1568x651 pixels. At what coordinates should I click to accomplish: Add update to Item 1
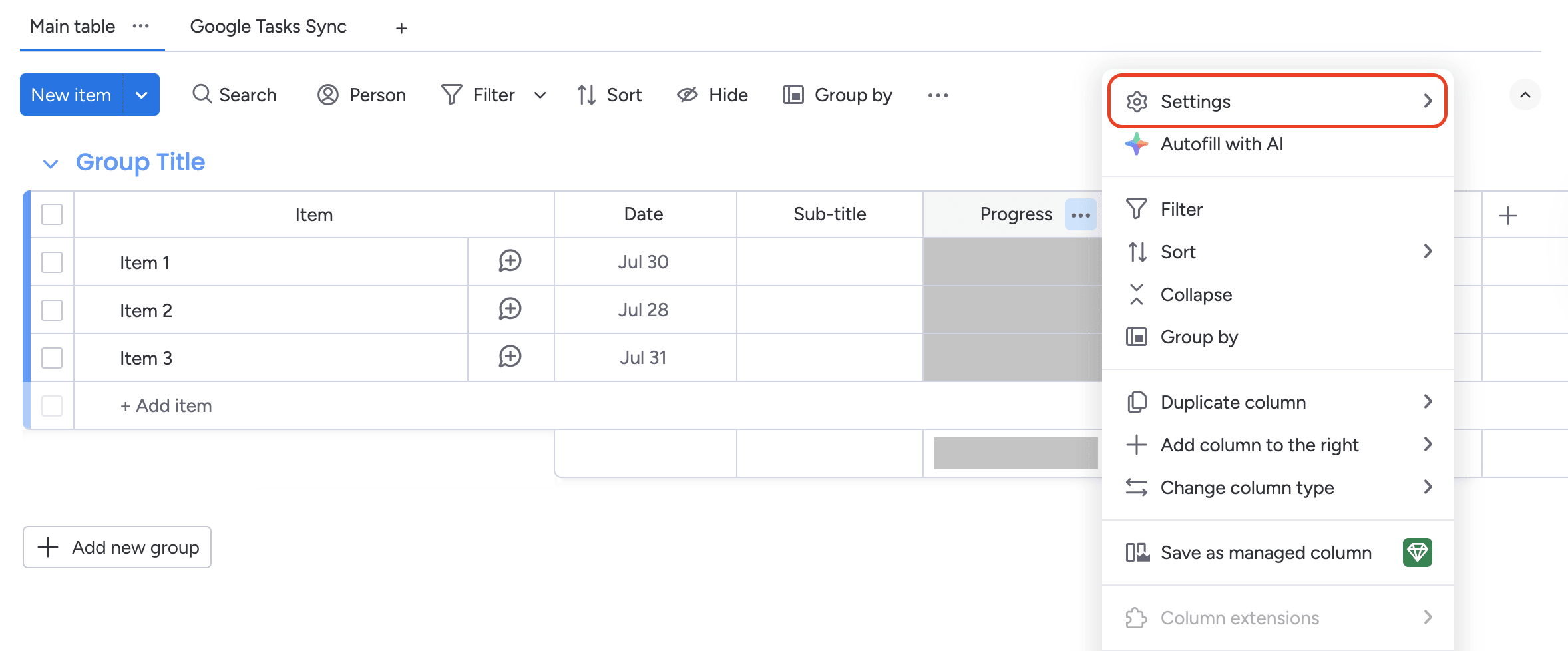click(510, 261)
